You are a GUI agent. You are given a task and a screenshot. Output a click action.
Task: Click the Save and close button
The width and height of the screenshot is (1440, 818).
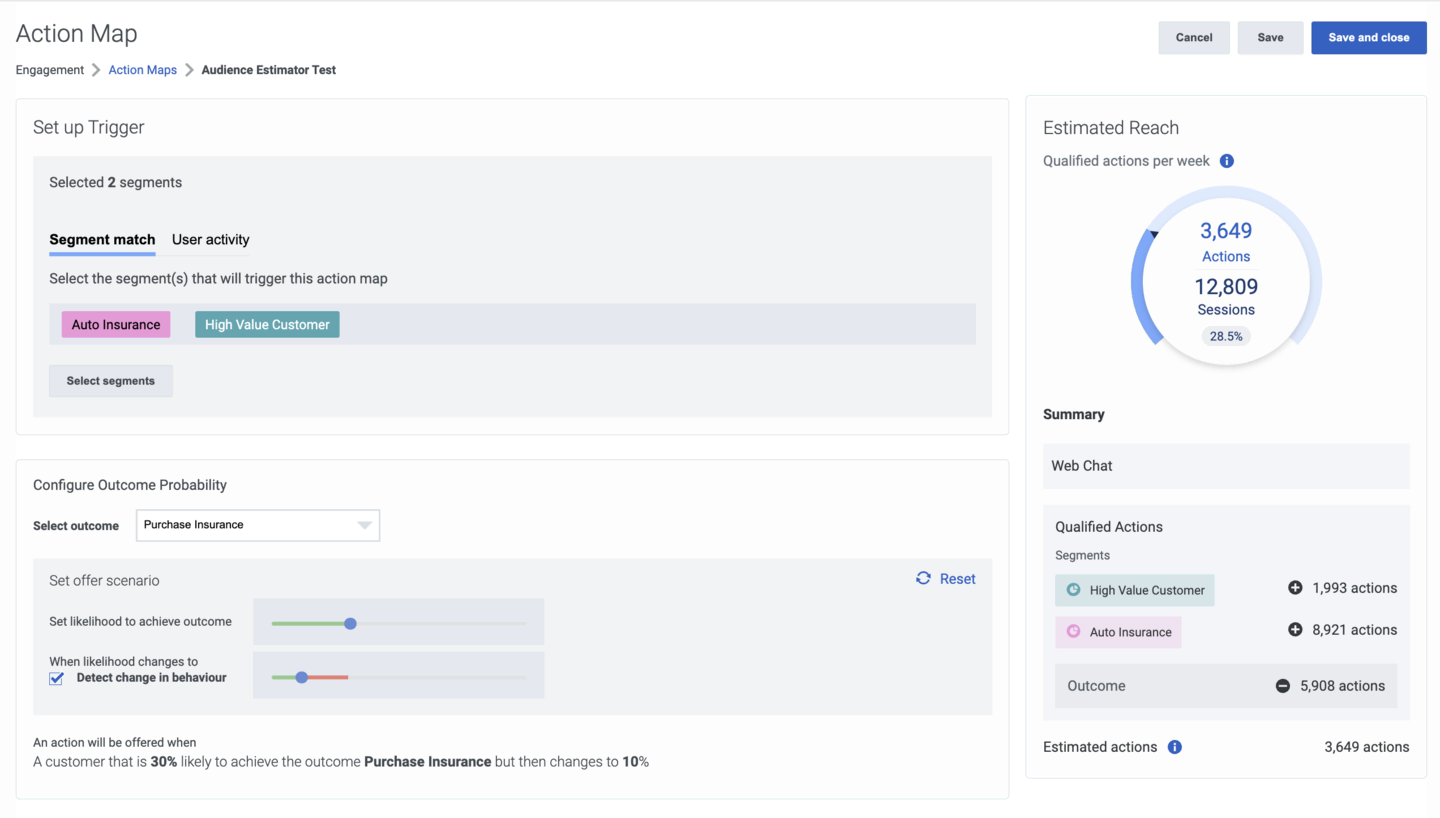click(x=1369, y=38)
